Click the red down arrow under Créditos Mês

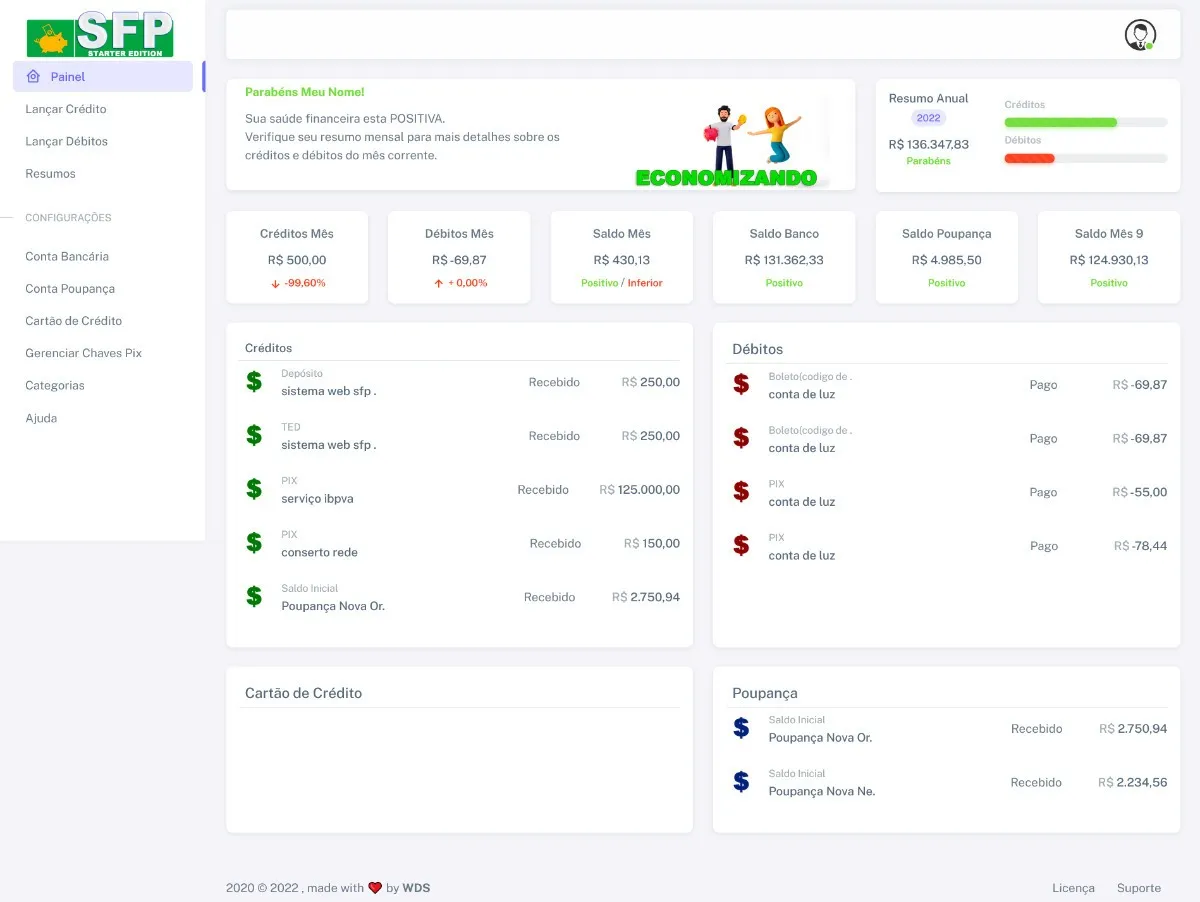[275, 284]
